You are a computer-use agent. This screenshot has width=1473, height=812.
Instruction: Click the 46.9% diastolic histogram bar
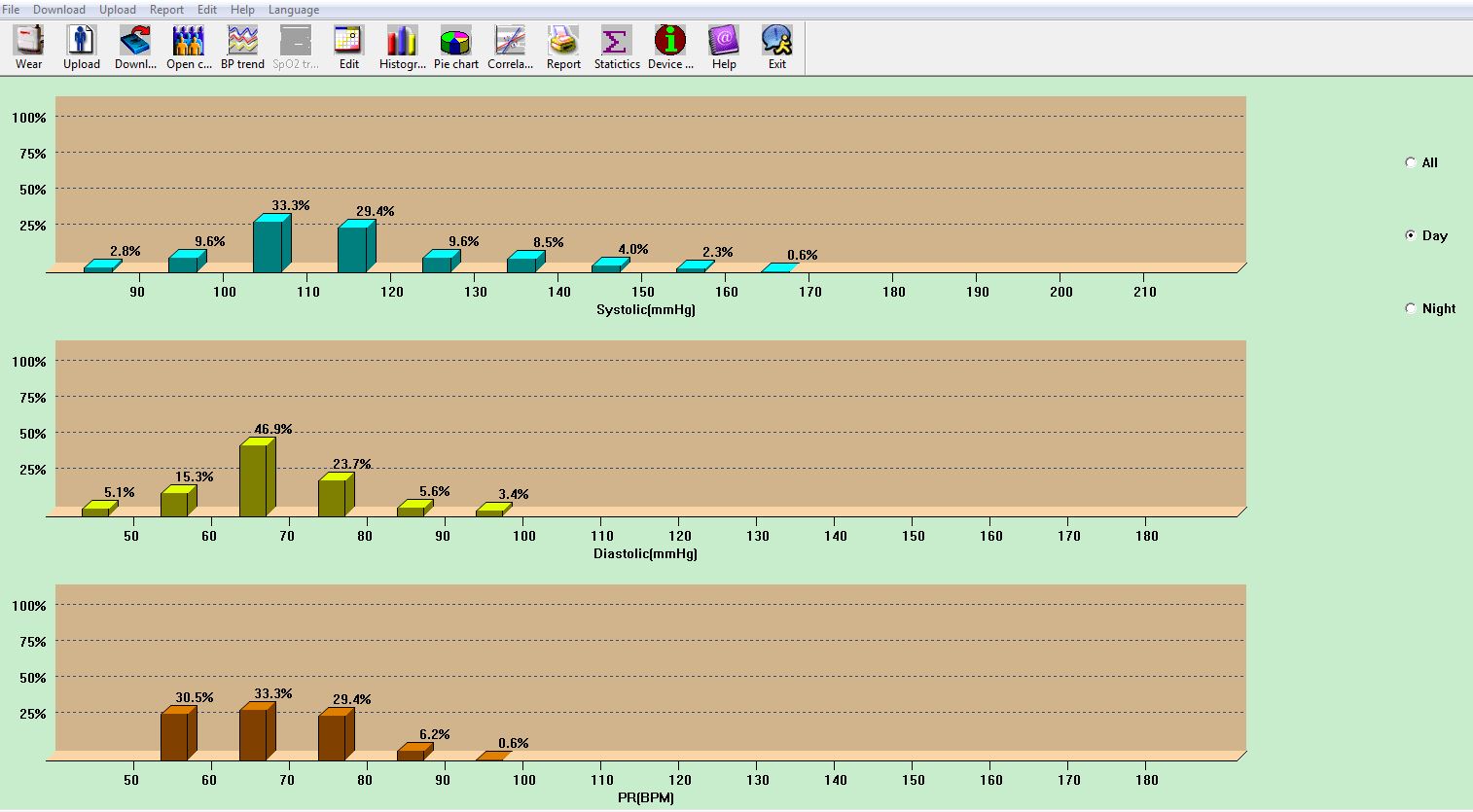pos(255,478)
